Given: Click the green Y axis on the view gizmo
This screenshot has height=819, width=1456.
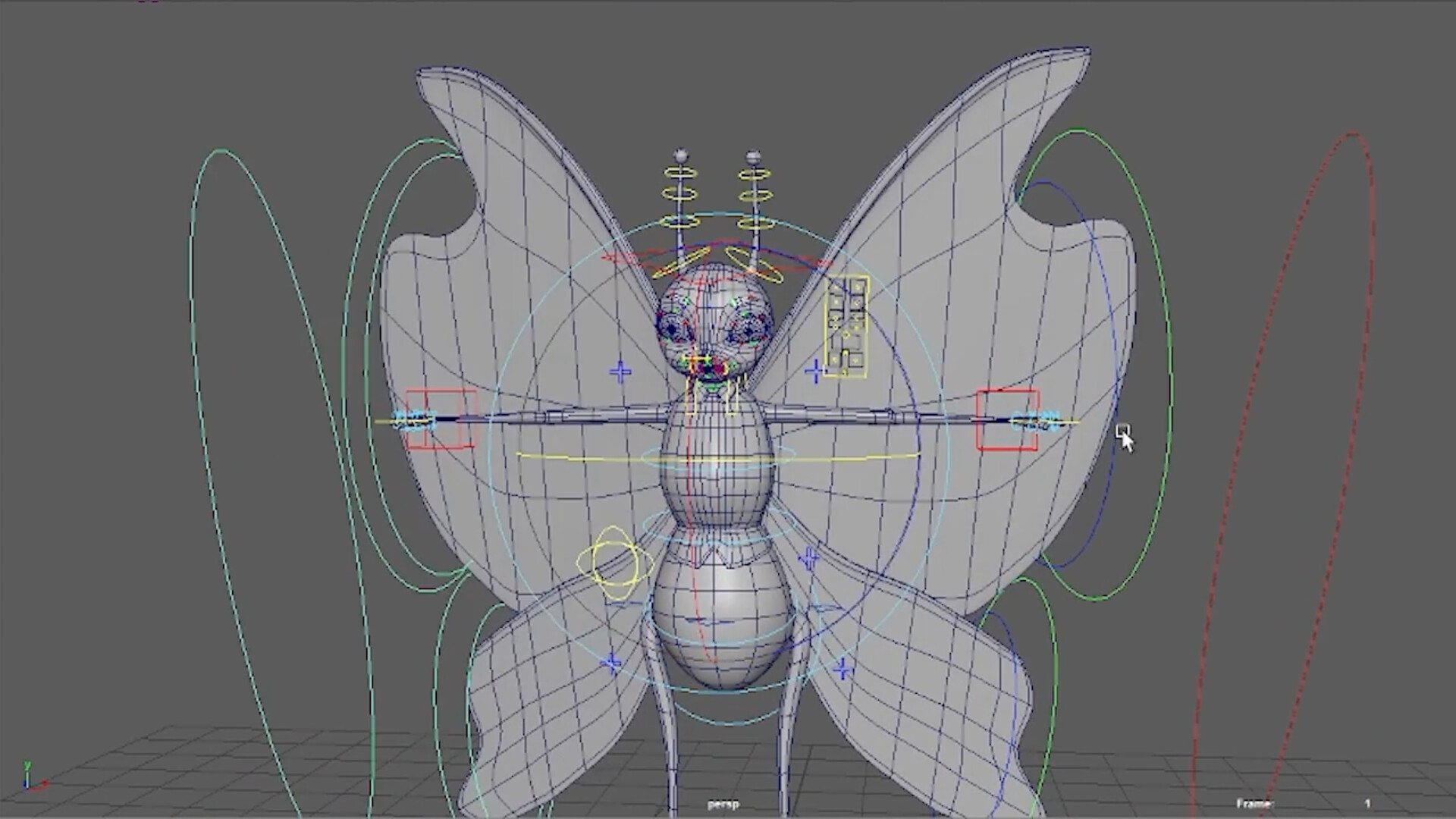Looking at the screenshot, I should [x=27, y=766].
